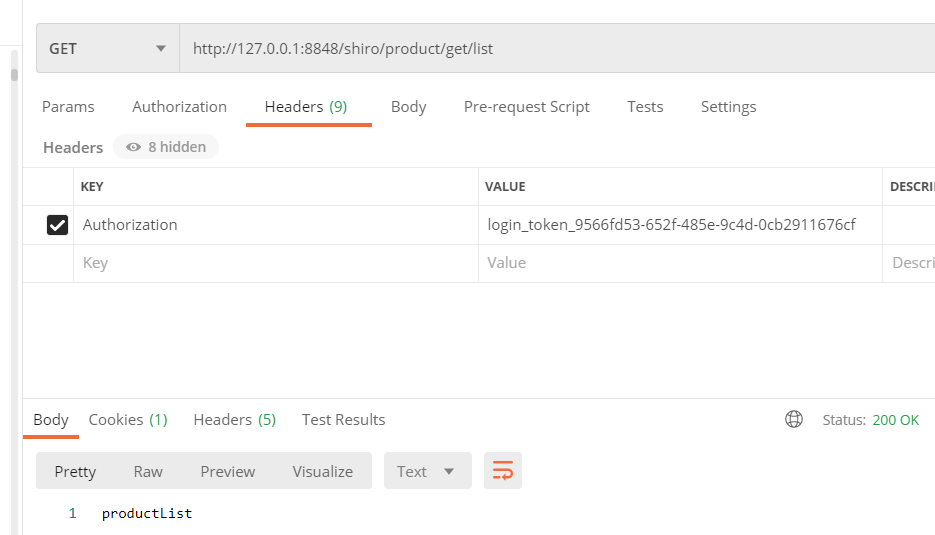
Task: Uncheck the Authorization header checkbox
Action: point(57,225)
